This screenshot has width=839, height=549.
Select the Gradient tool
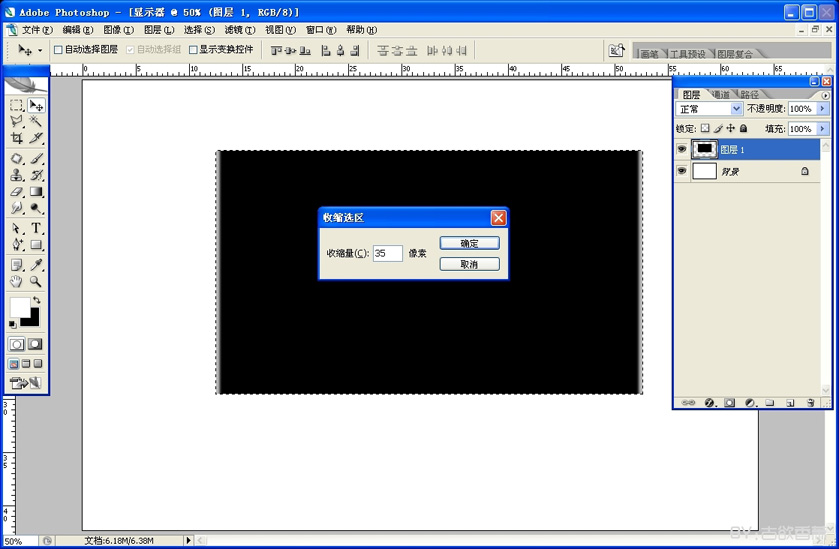[x=36, y=192]
